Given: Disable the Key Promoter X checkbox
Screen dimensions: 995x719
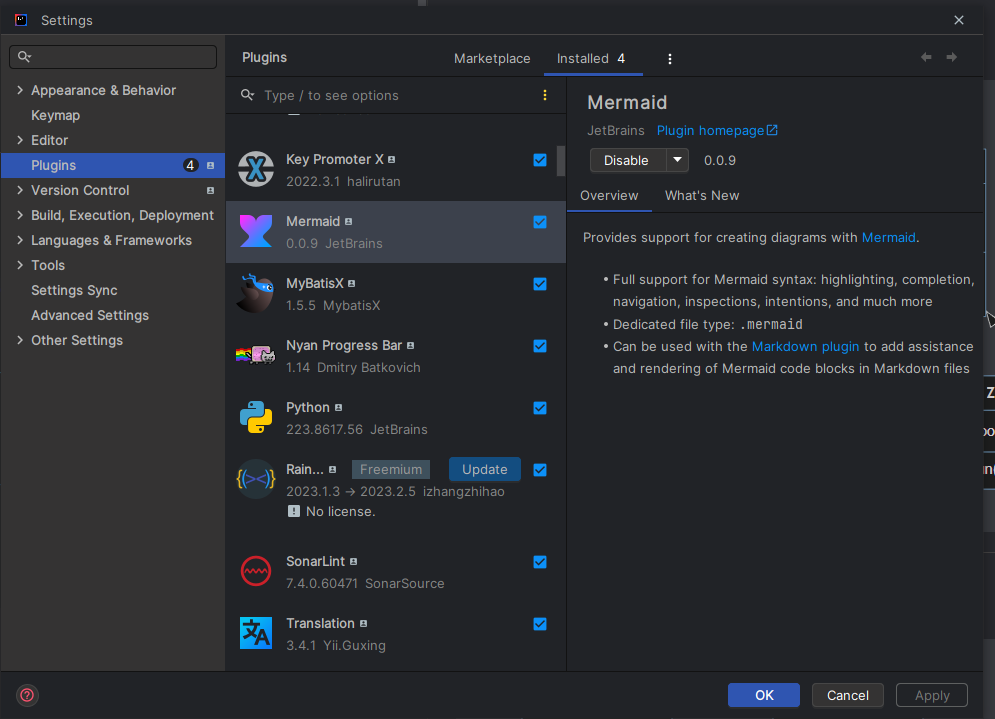Looking at the screenshot, I should tap(540, 160).
